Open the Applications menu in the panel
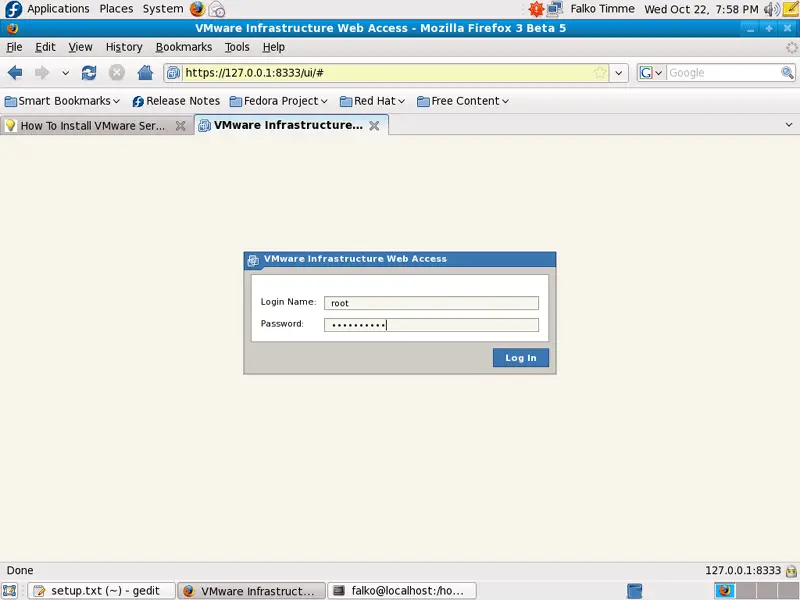Viewport: 800px width, 600px height. point(58,9)
